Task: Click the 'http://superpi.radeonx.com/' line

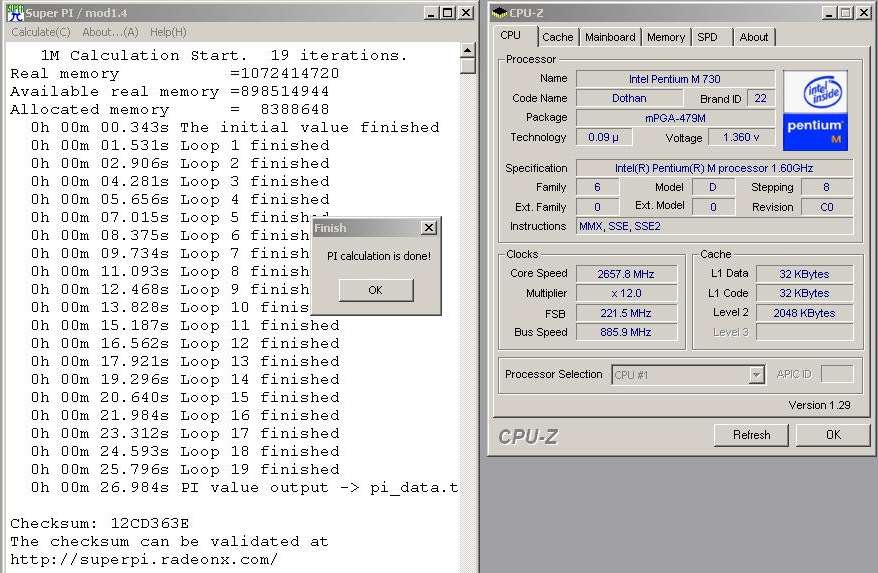Action: [x=144, y=560]
